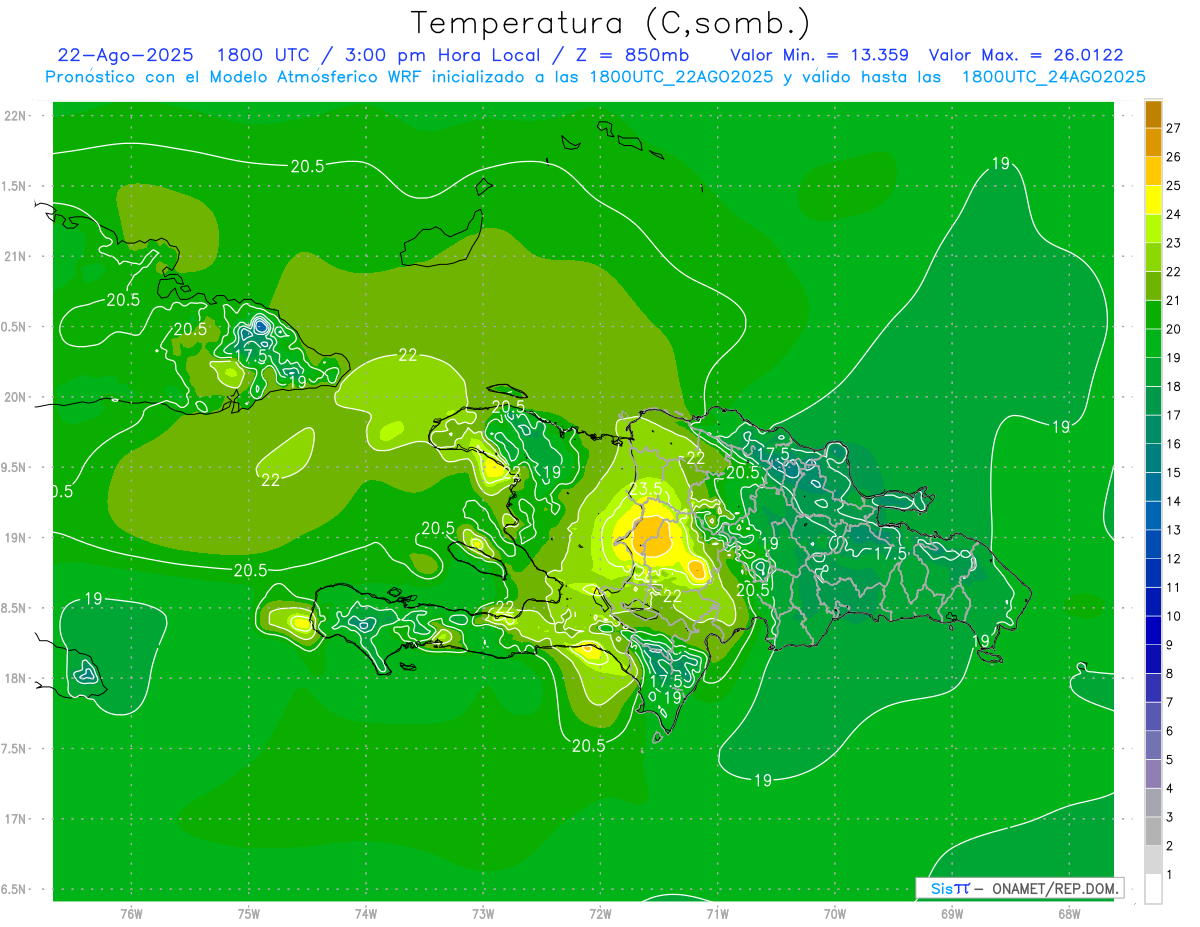Image resolution: width=1200 pixels, height=927 pixels.
Task: Click the '23.5' contour label over central Hispaniola
Action: tap(648, 488)
